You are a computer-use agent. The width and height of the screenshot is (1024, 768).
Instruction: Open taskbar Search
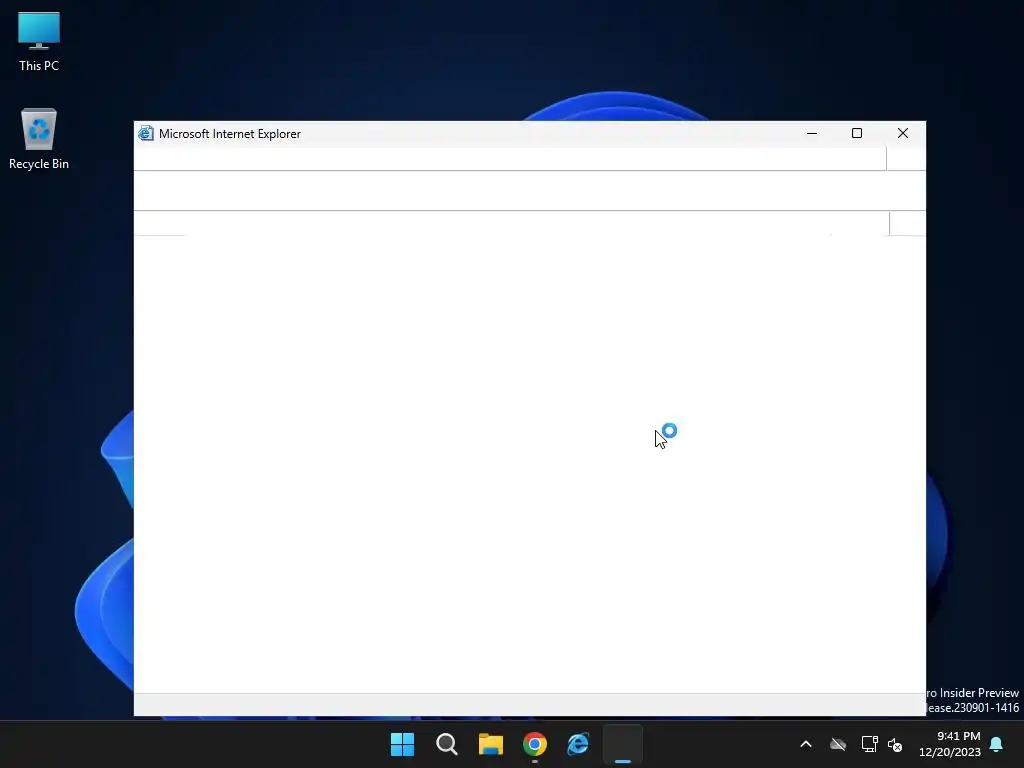click(447, 744)
